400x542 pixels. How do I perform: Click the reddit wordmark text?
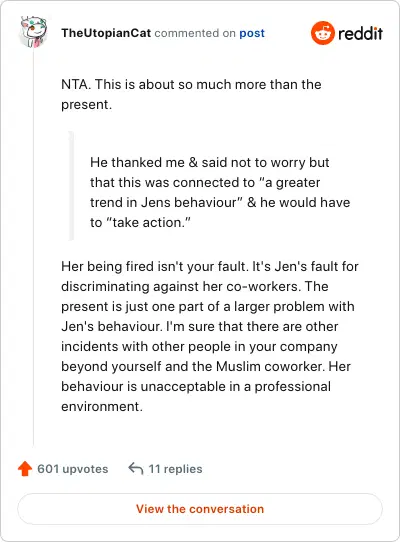click(361, 34)
